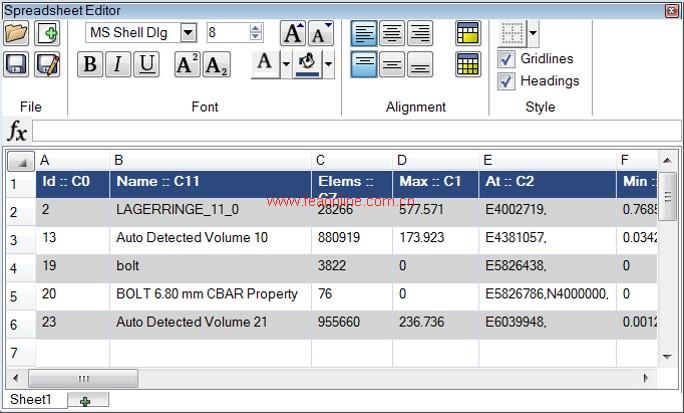The image size is (684, 413).
Task: Open the cell borders dropdown arrow
Action: 533,33
